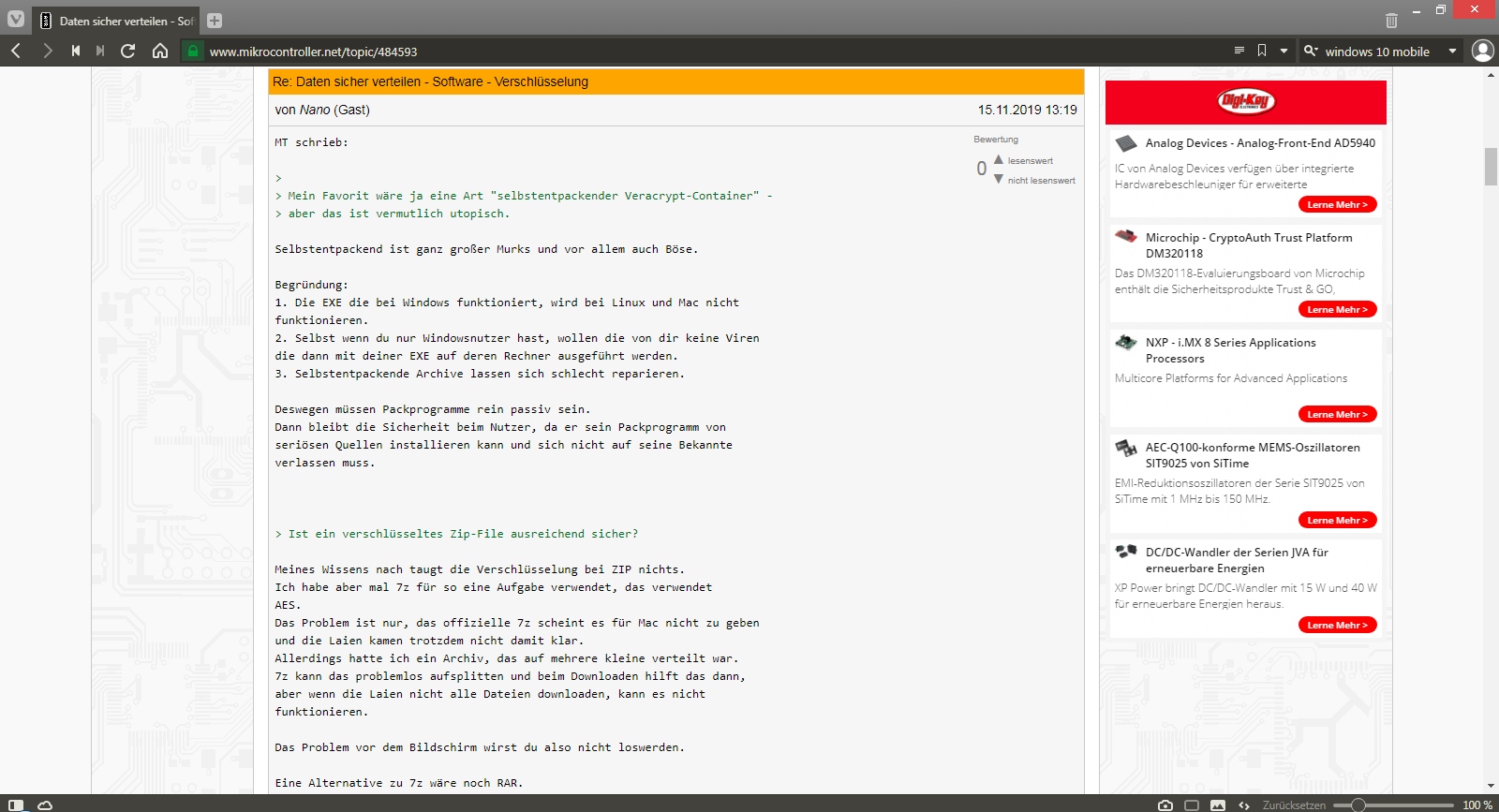Click Microchip board thumbnail
Image resolution: width=1499 pixels, height=812 pixels.
tap(1125, 237)
